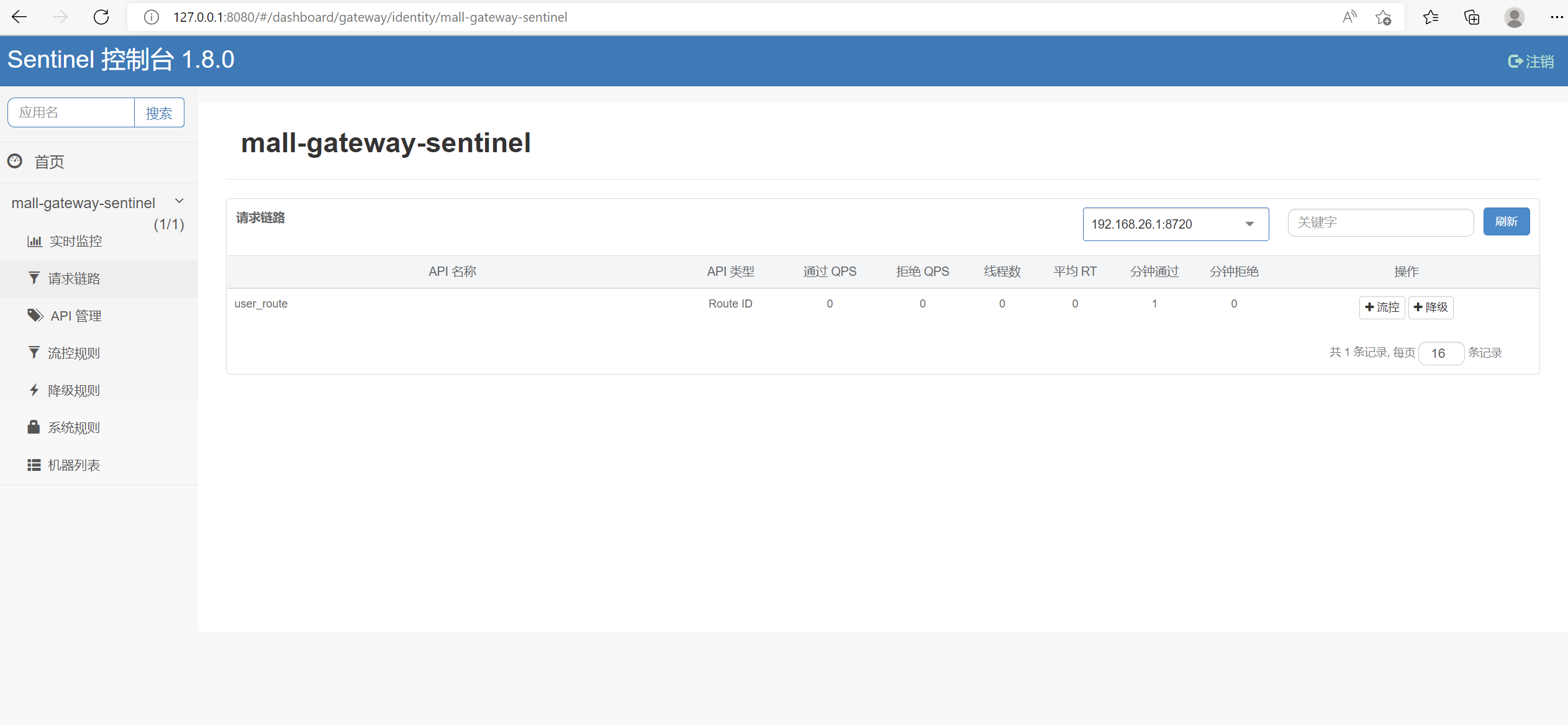The height and width of the screenshot is (725, 1568).
Task: Click the browser refresh icon
Action: 101,17
